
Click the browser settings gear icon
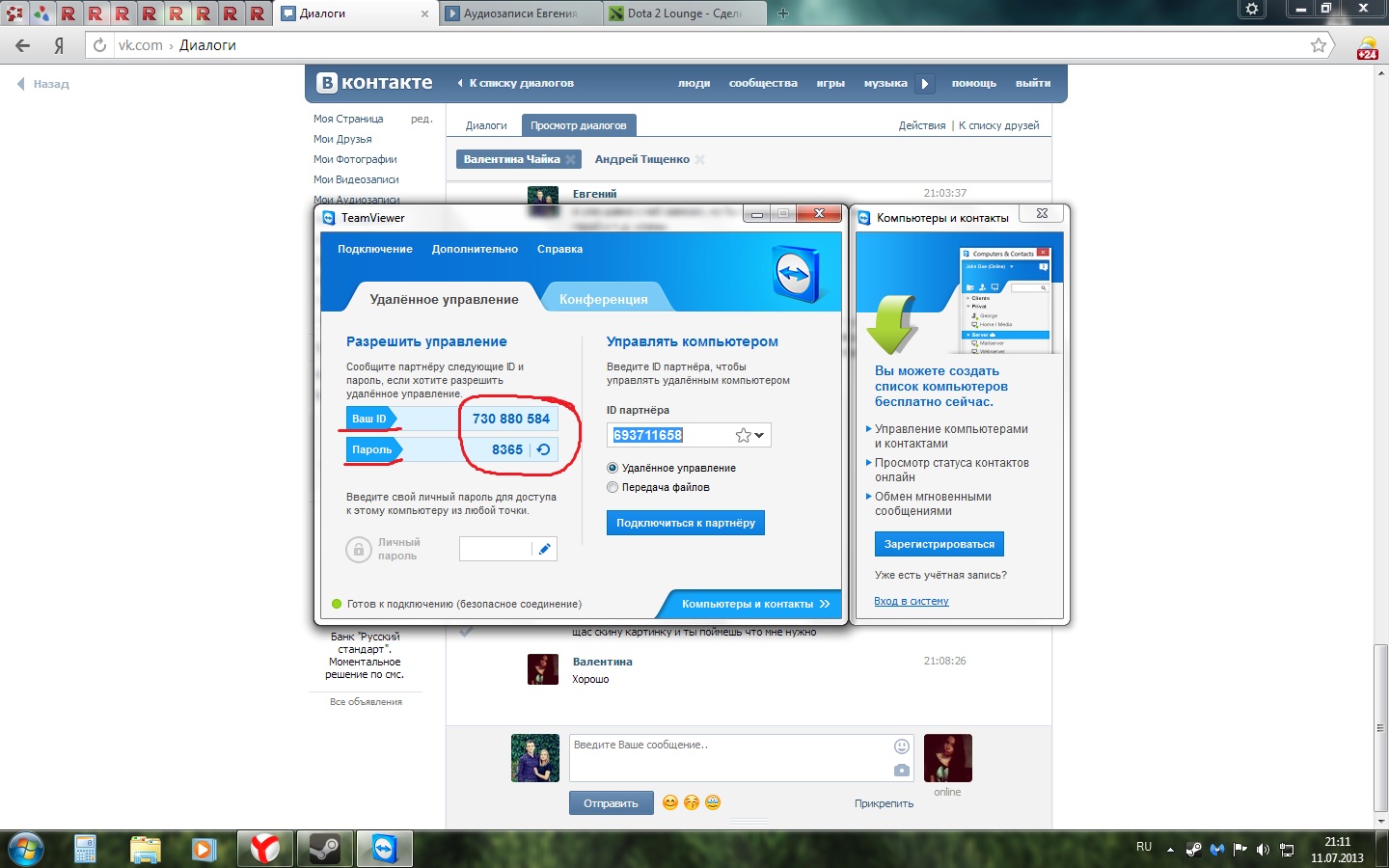[1252, 9]
